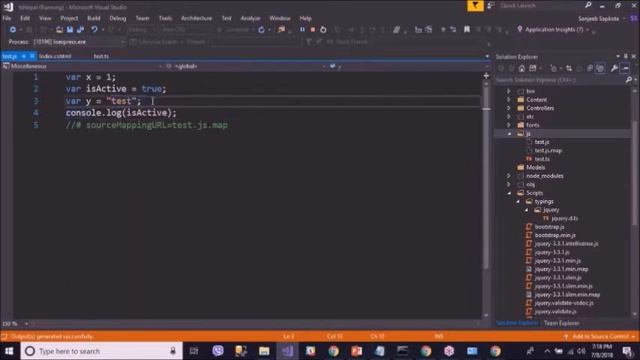
Task: Collapse the Scripts folder
Action: tap(509, 193)
